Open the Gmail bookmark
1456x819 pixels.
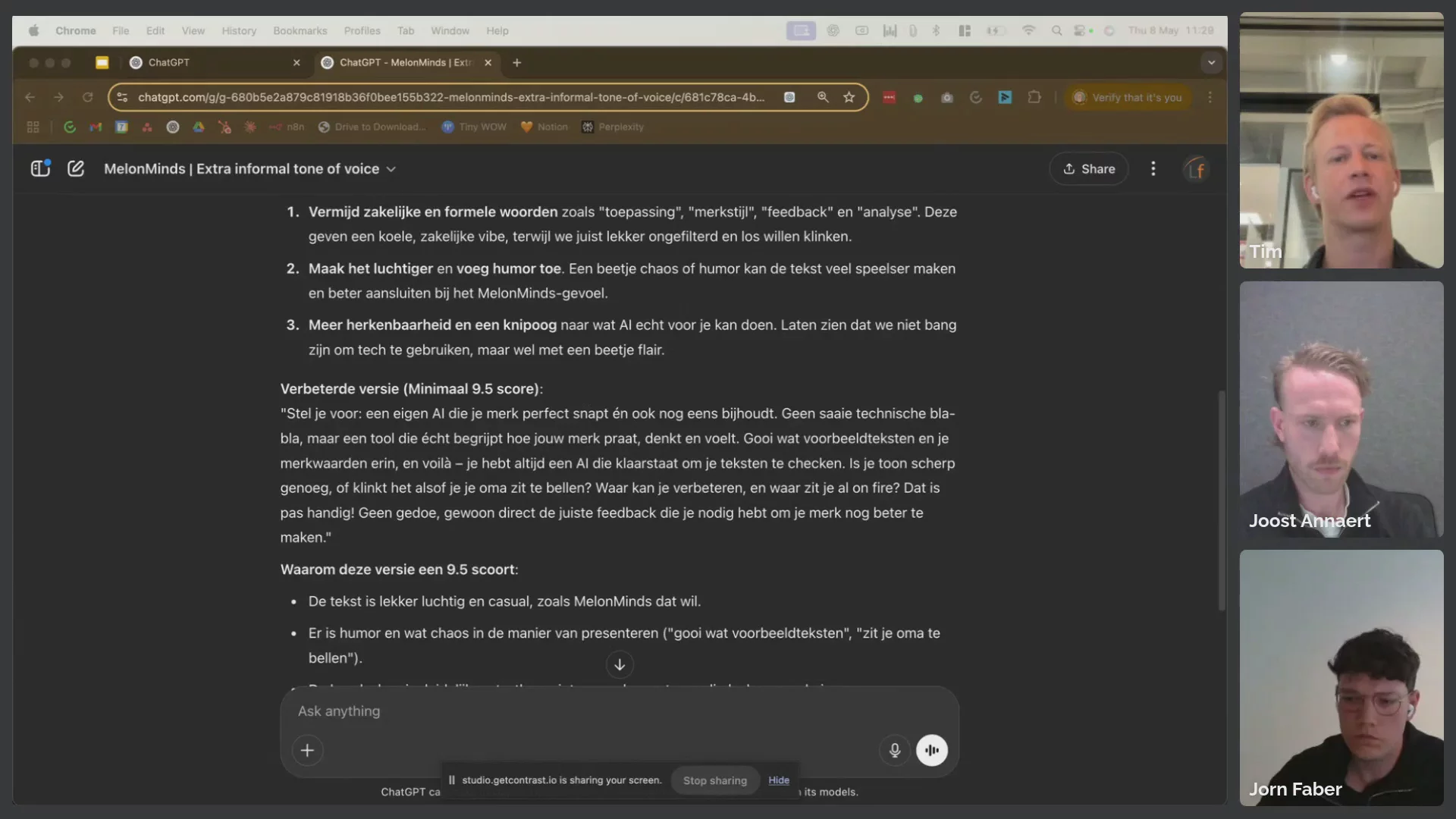[96, 127]
